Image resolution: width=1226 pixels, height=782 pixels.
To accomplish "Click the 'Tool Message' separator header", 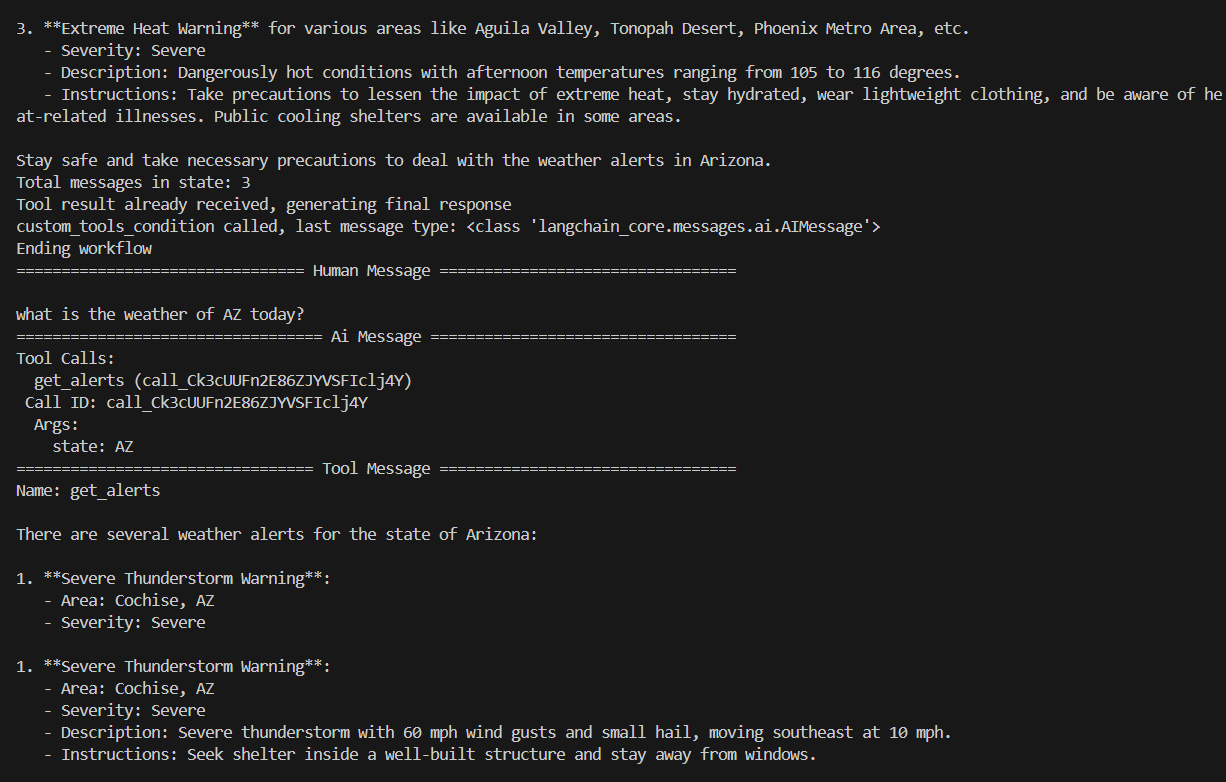I will tap(376, 468).
